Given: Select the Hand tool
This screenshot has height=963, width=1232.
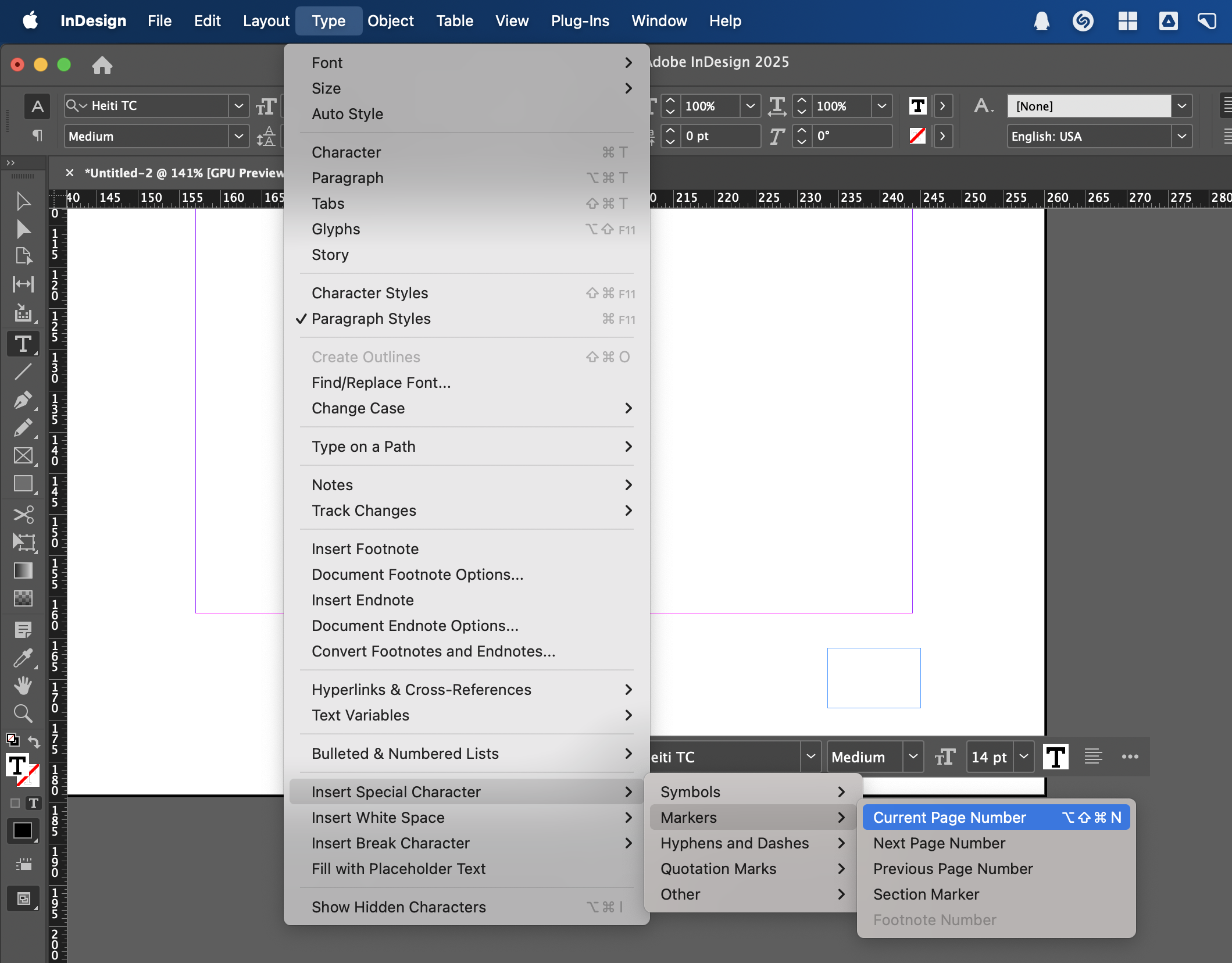Looking at the screenshot, I should click(23, 686).
